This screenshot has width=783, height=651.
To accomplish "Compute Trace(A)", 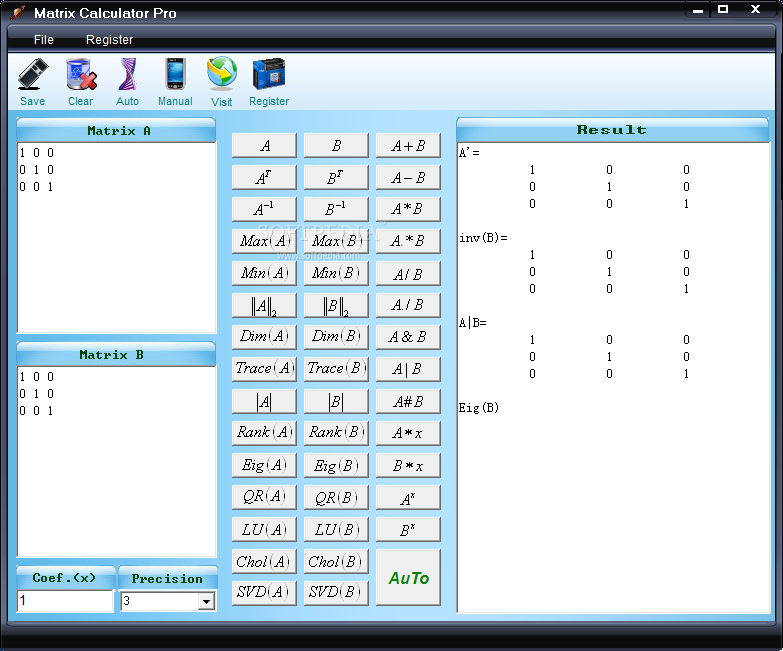I will (264, 369).
